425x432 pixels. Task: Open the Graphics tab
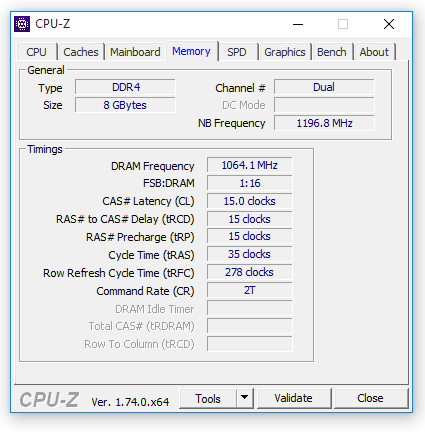[x=285, y=52]
